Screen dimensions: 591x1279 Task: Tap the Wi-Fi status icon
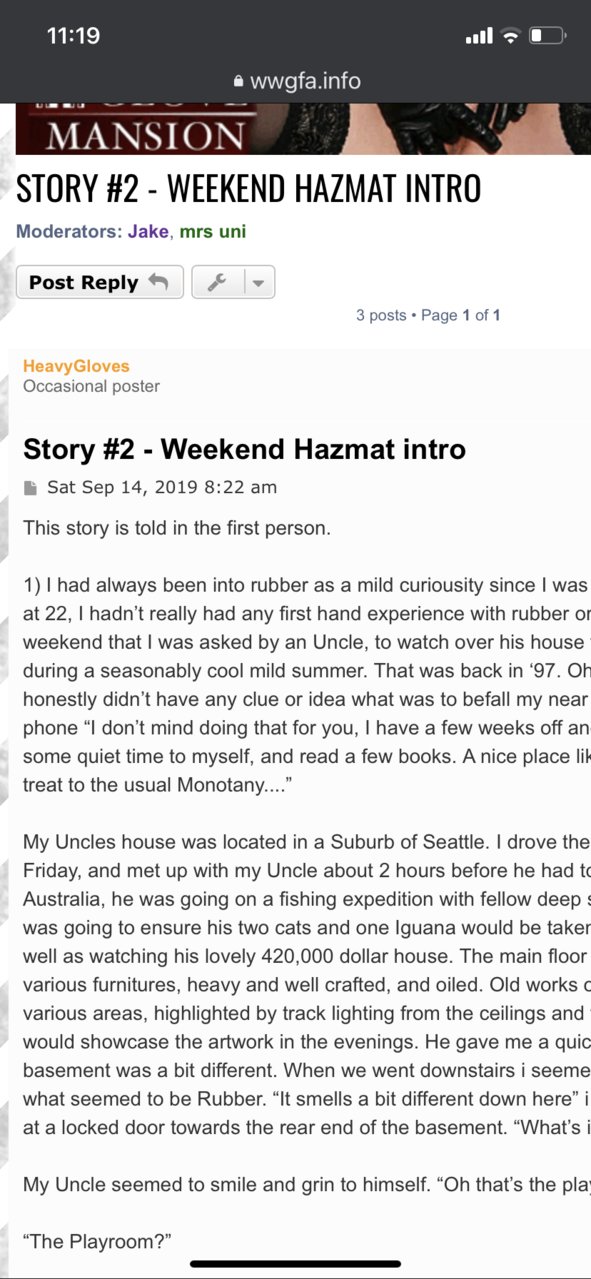(510, 36)
